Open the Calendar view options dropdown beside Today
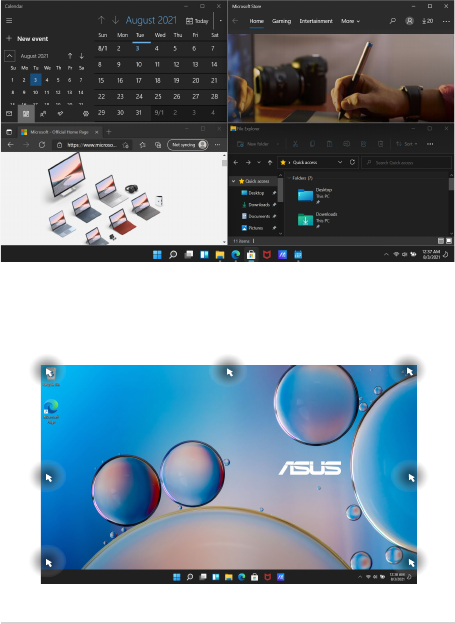Image resolution: width=455 pixels, height=624 pixels. [221, 21]
